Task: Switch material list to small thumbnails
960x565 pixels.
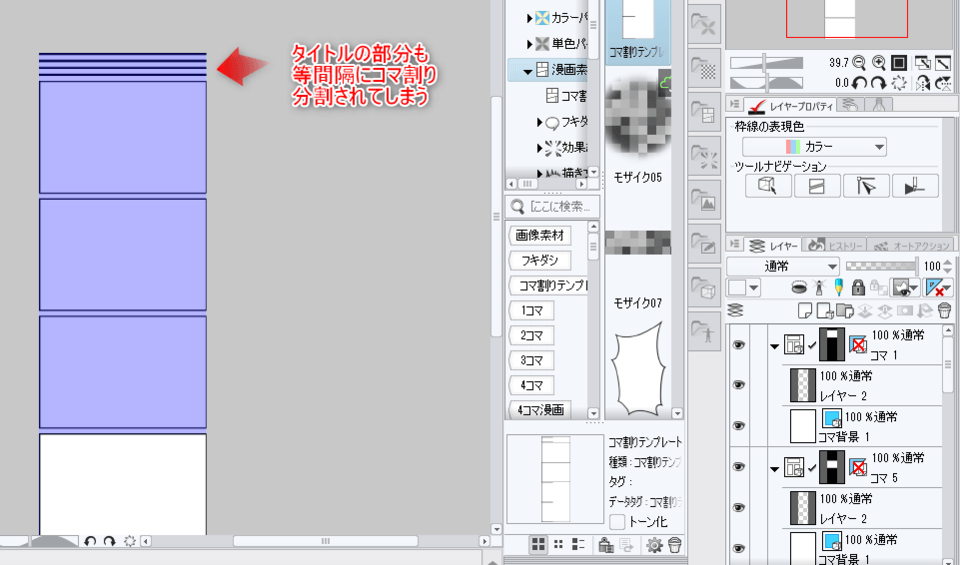Action: click(558, 544)
